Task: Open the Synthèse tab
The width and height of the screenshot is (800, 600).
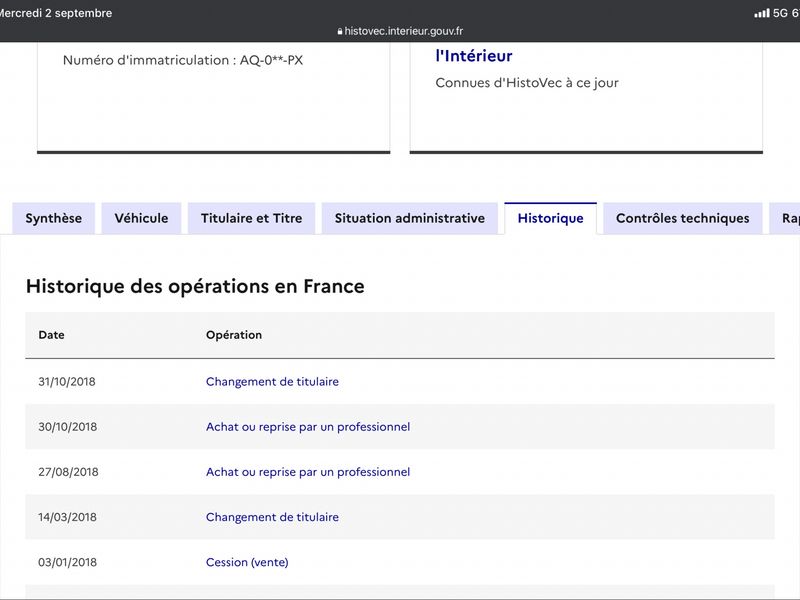Action: (54, 218)
